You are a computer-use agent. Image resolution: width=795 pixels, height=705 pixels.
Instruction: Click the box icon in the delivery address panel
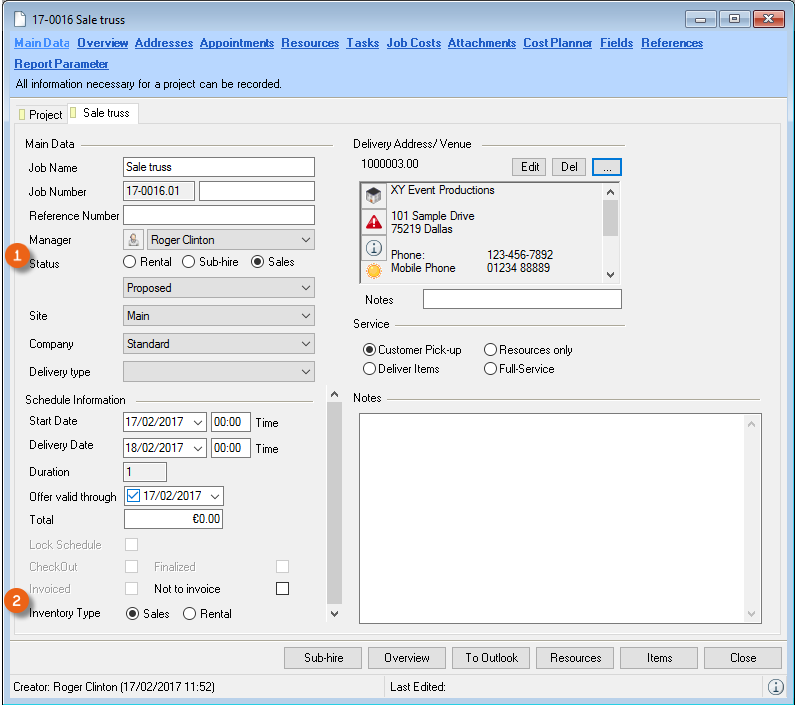click(373, 196)
